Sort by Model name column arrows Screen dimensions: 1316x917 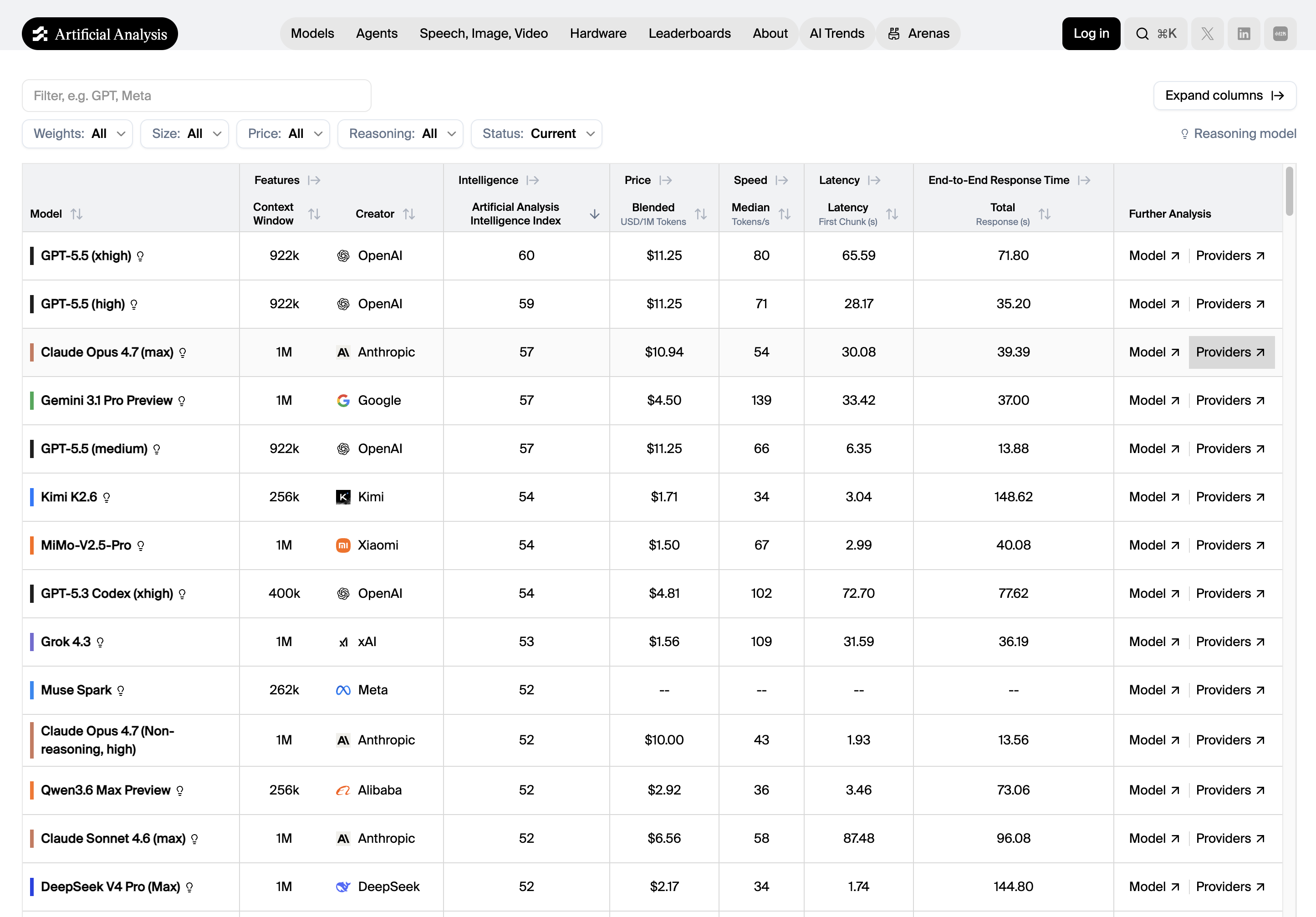[76, 214]
